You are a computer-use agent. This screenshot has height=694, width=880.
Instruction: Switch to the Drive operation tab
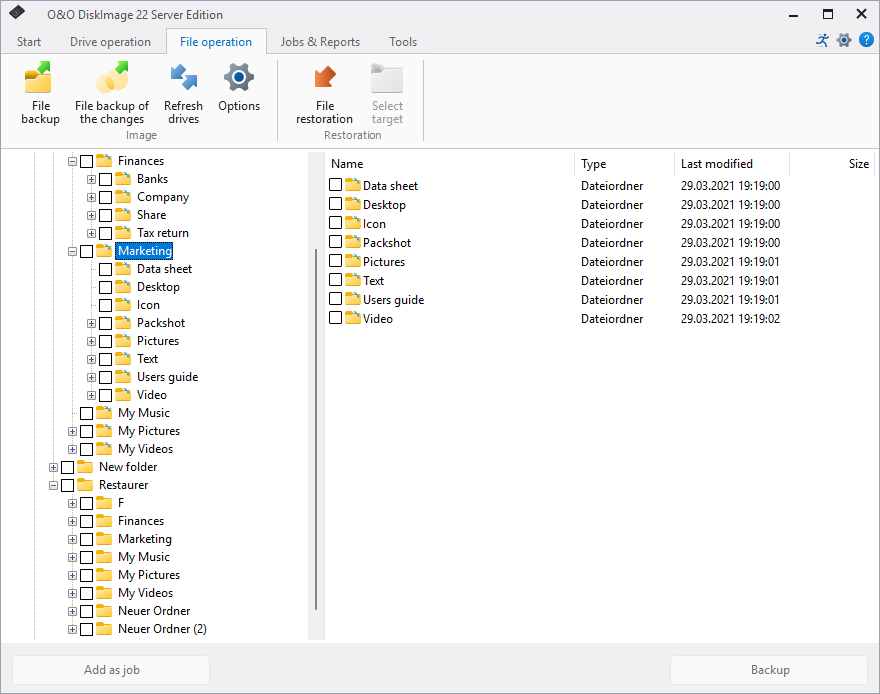(110, 42)
